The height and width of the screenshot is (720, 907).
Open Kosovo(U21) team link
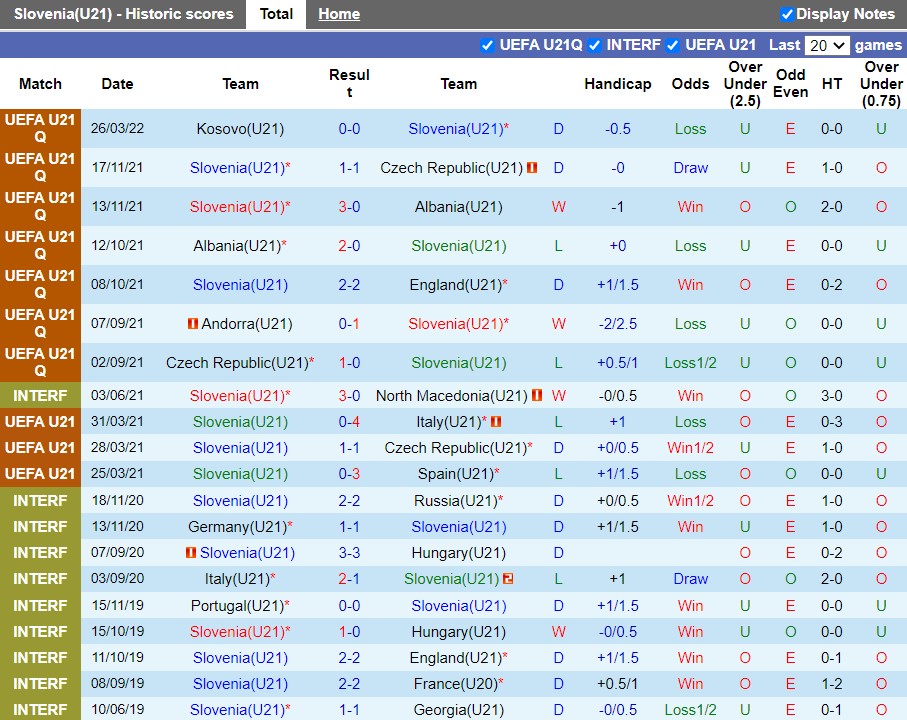[x=240, y=129]
